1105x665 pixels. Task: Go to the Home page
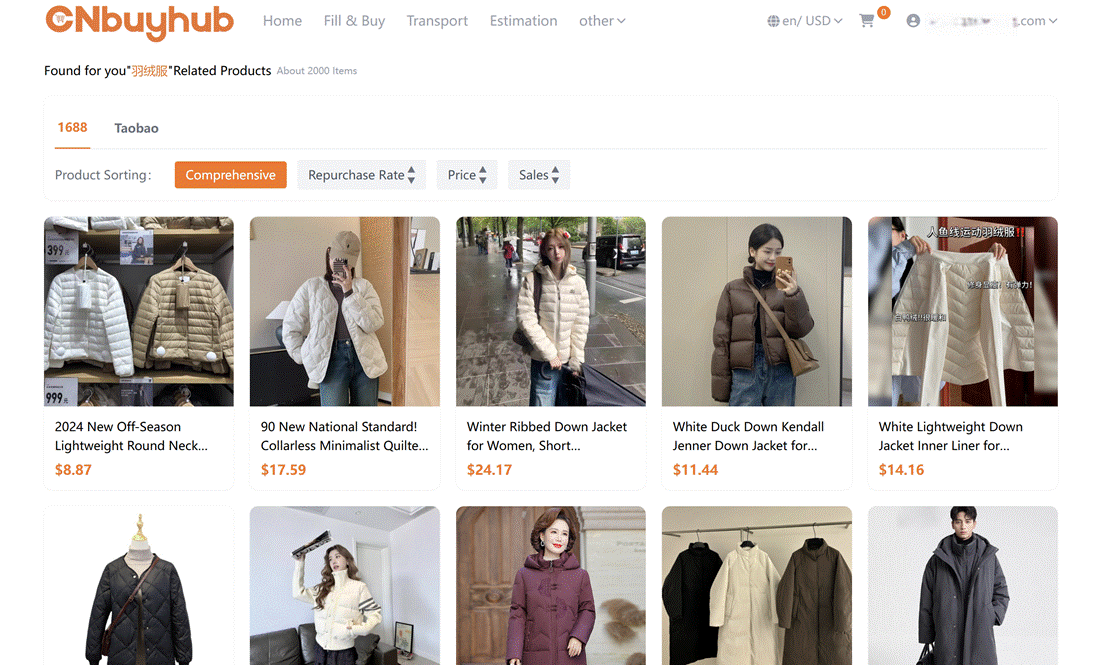click(282, 21)
